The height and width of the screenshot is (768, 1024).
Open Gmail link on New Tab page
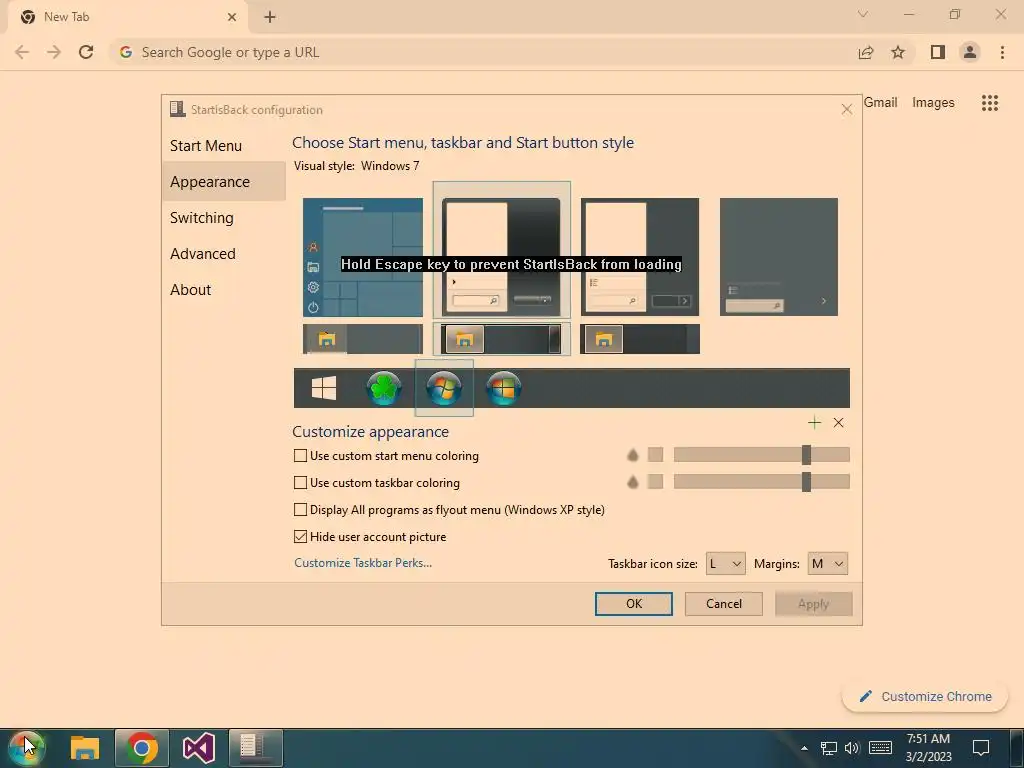click(880, 103)
